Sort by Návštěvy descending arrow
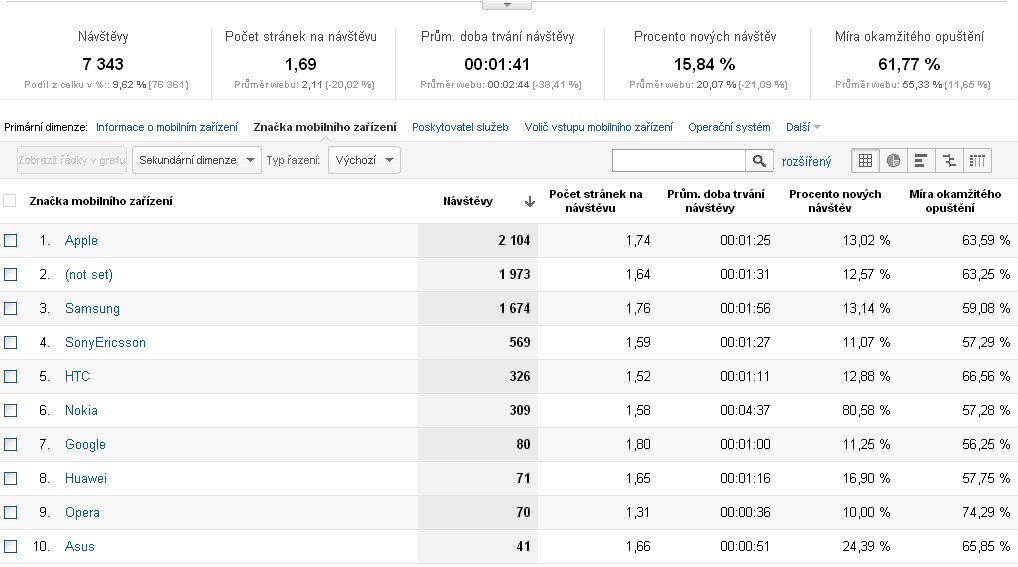1018x567 pixels. tap(530, 201)
